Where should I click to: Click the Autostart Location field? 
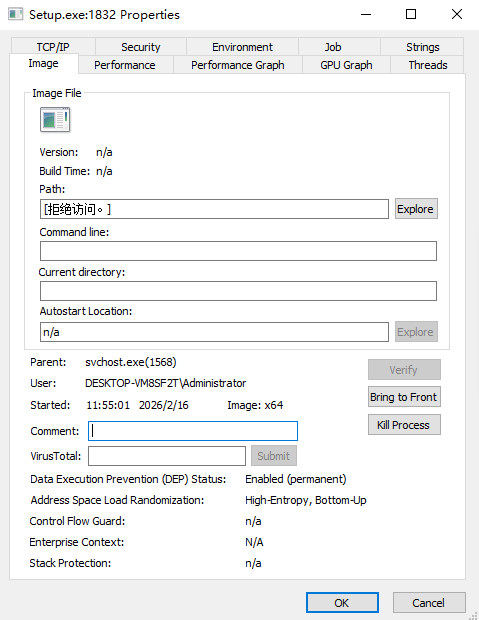tap(214, 332)
